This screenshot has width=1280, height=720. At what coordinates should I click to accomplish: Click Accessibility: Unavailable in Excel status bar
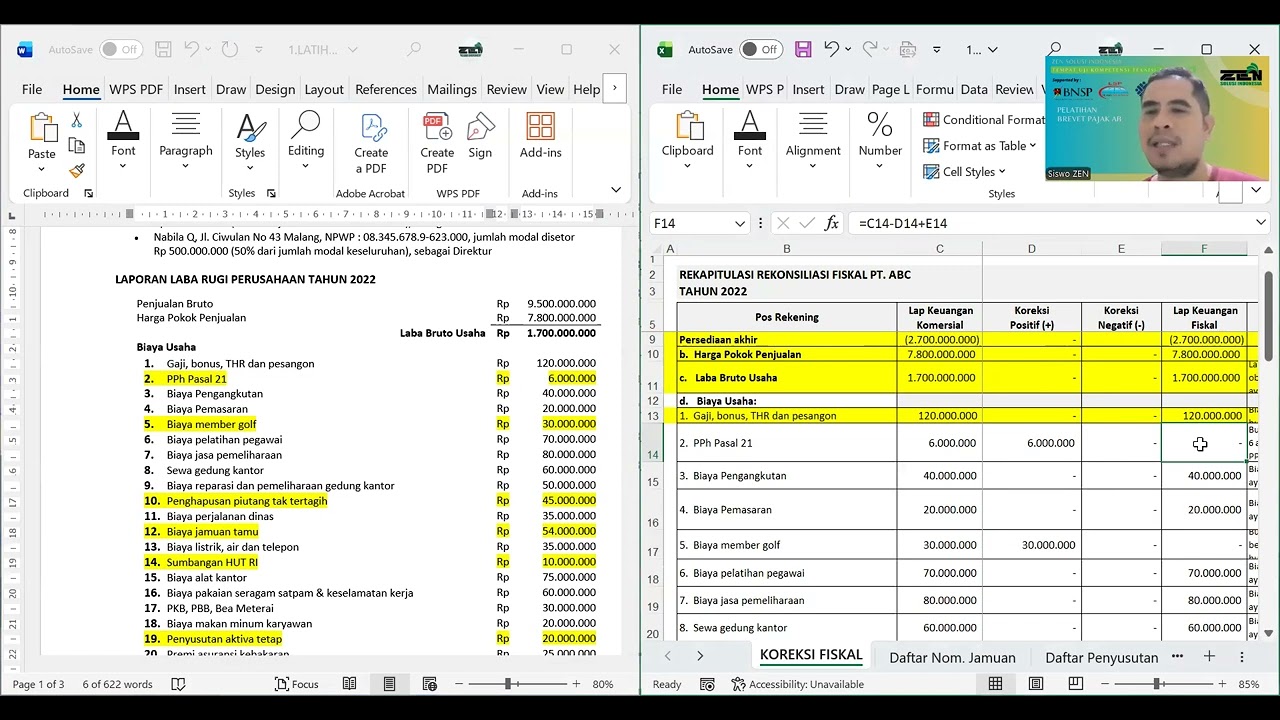point(798,684)
